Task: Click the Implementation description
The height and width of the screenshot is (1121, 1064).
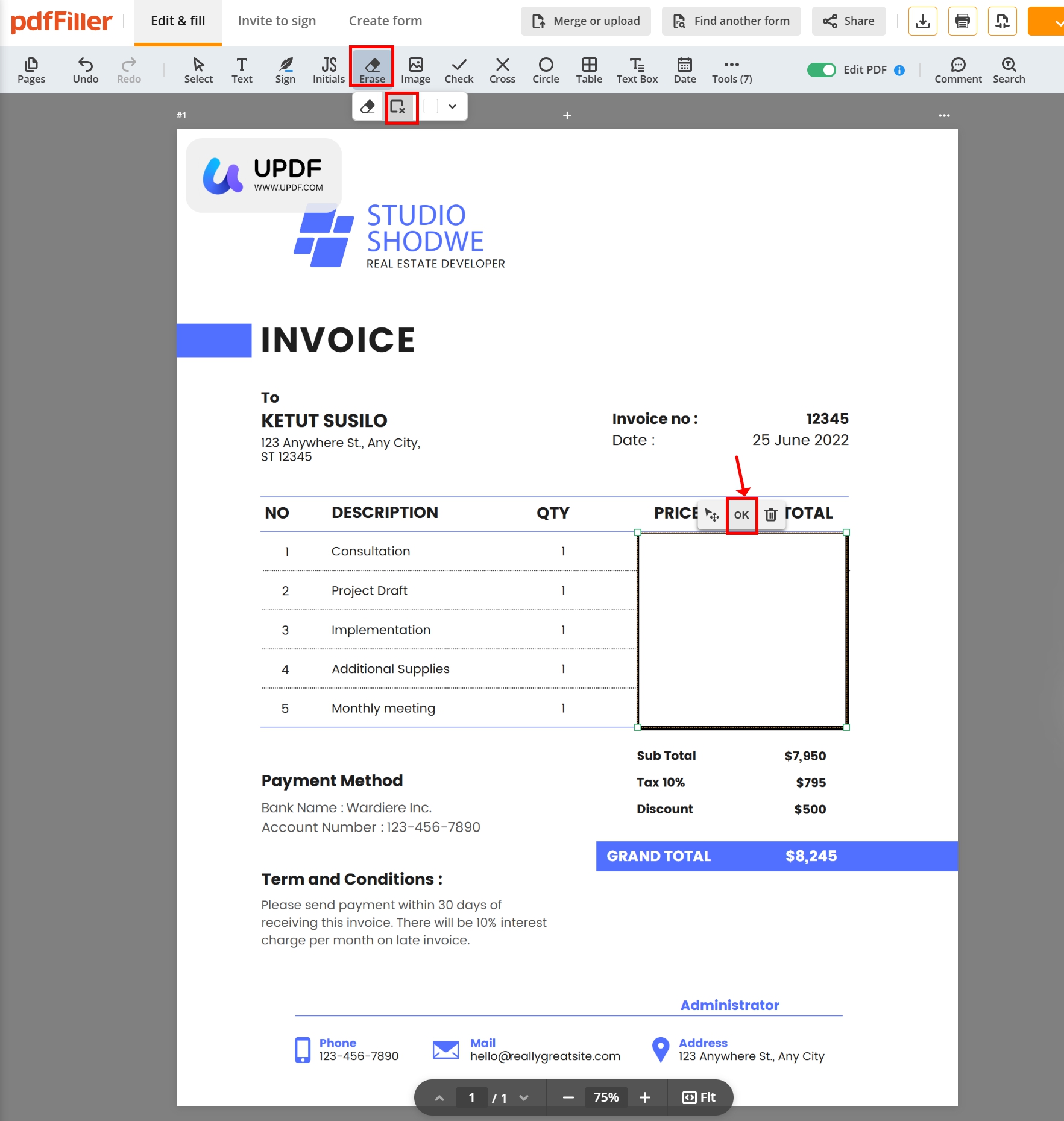Action: 381,630
